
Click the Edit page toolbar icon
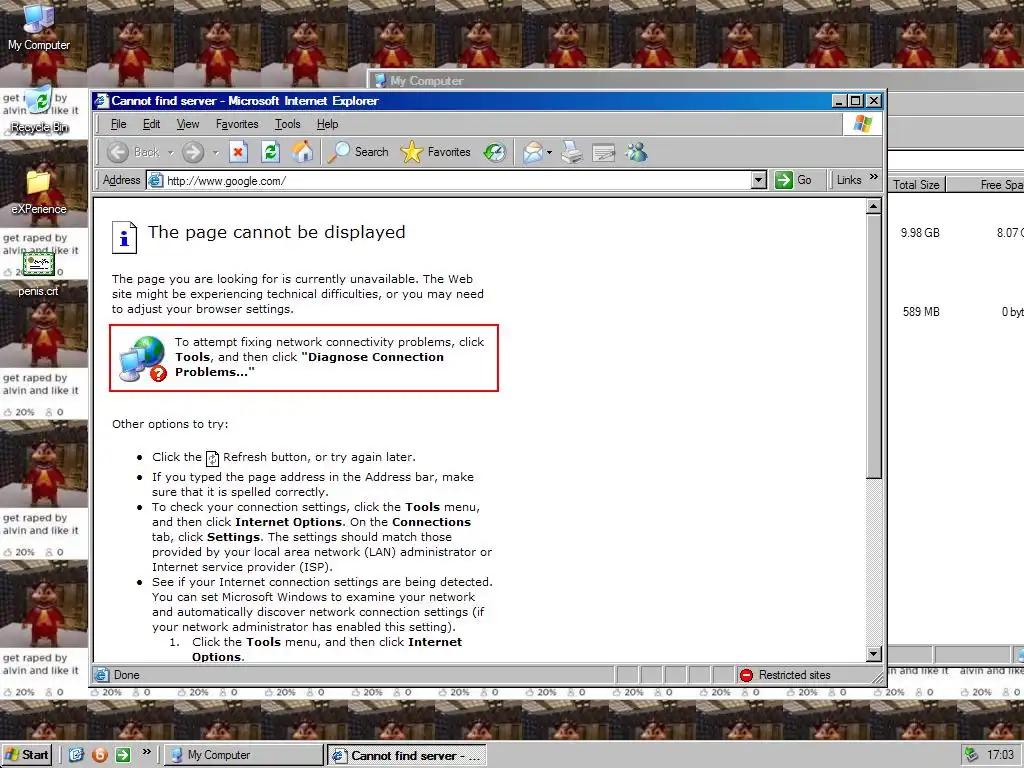coord(603,153)
